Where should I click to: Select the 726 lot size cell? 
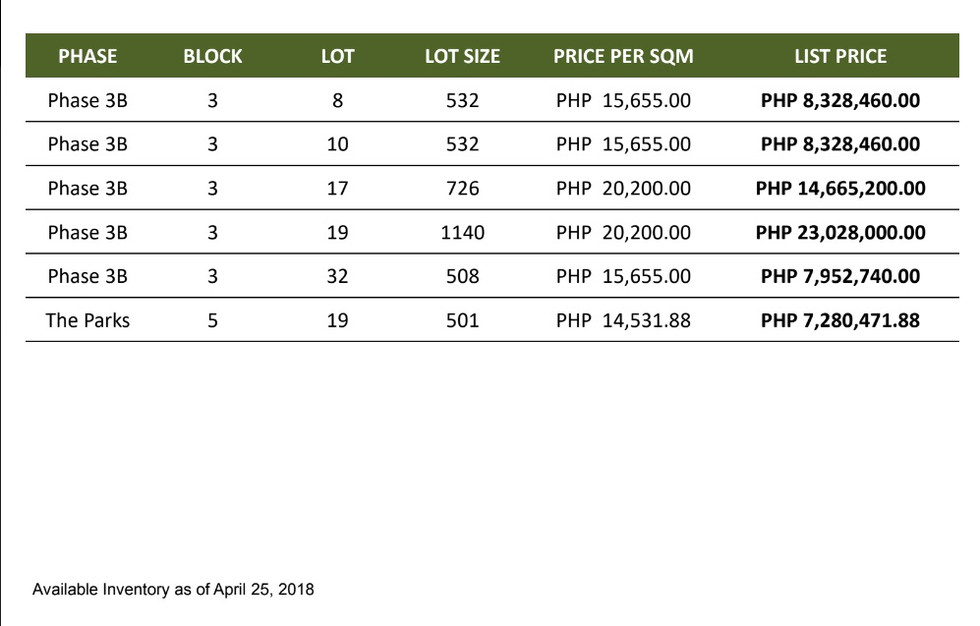462,188
